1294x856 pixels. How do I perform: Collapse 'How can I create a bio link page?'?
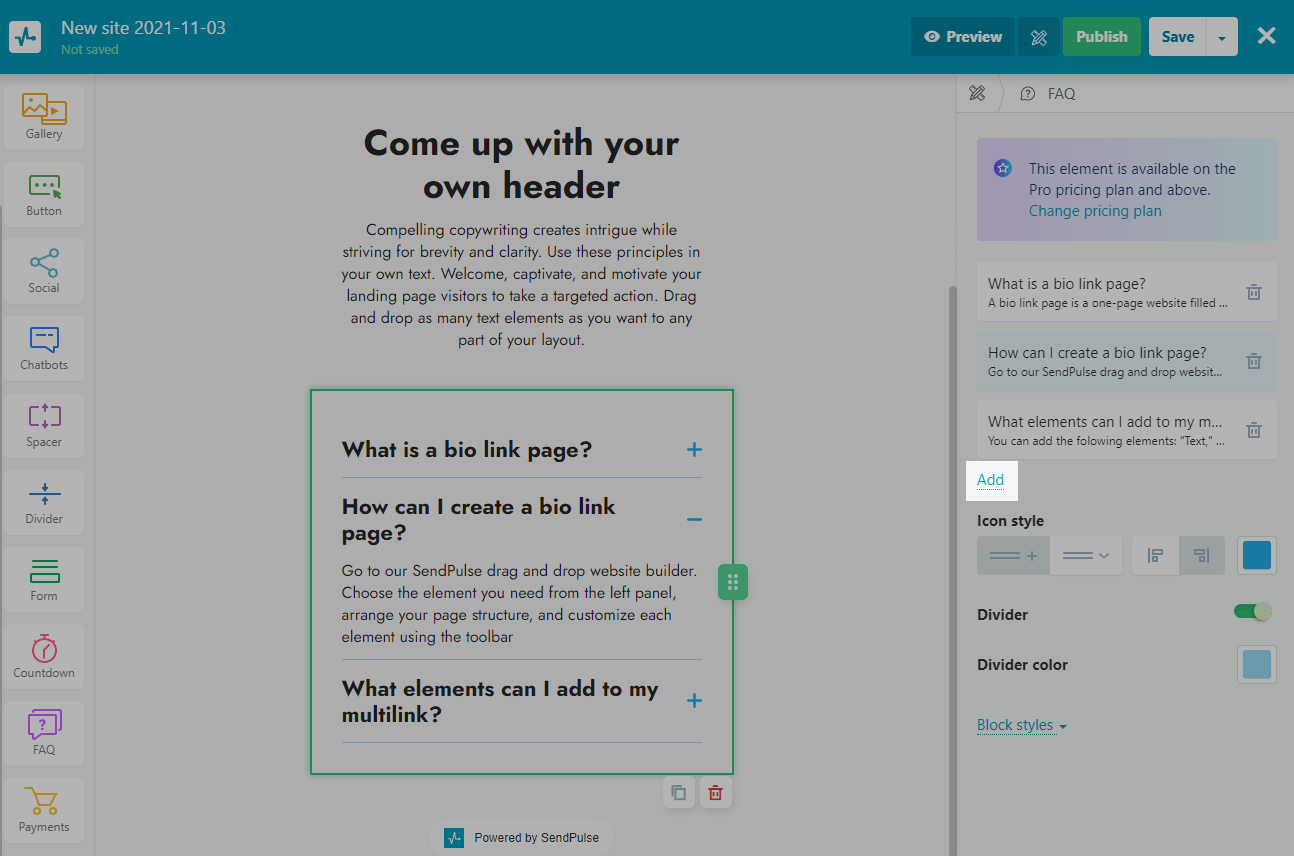pos(694,519)
